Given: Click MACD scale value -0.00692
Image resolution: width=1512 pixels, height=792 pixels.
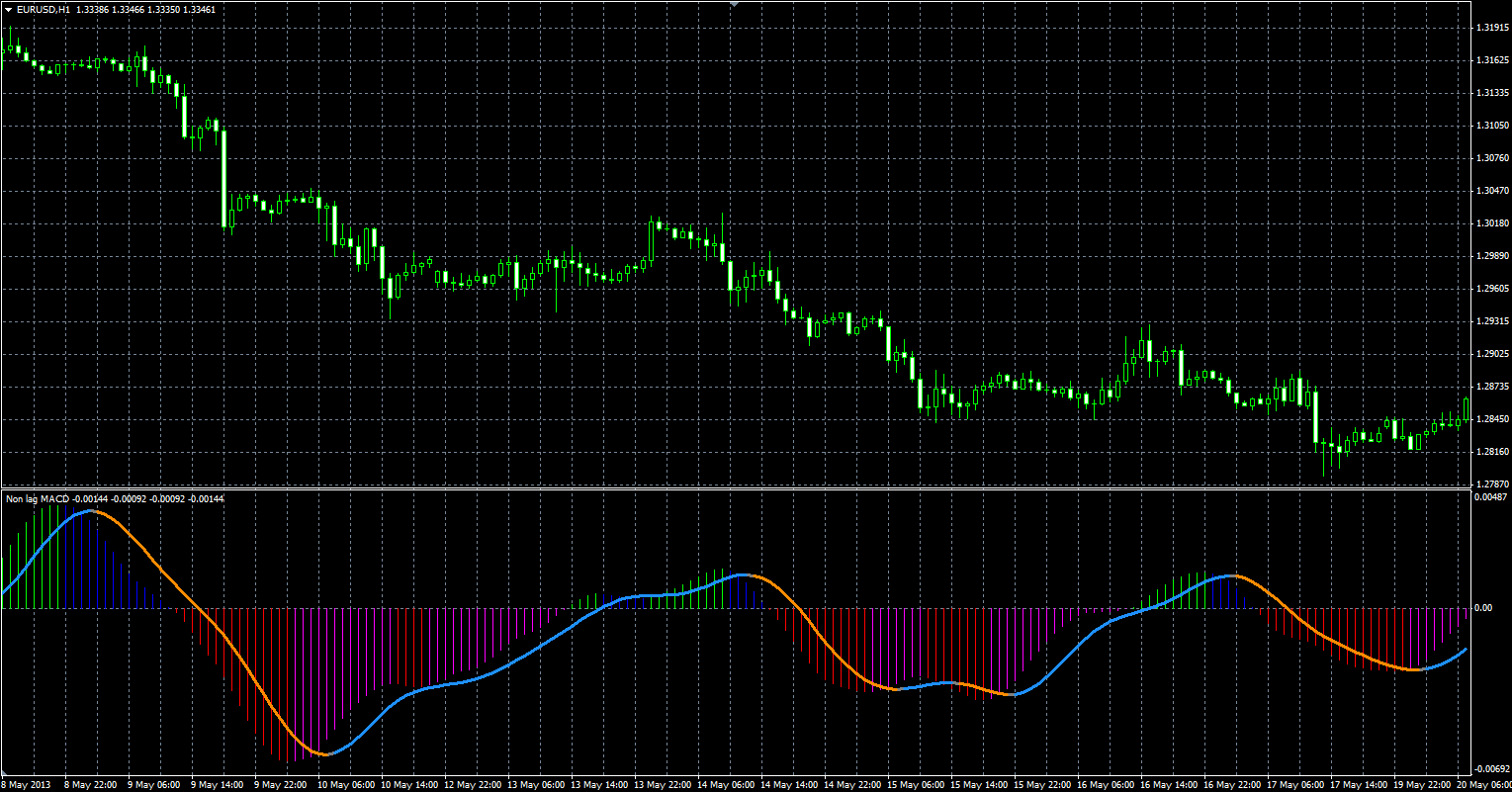Looking at the screenshot, I should [1491, 767].
